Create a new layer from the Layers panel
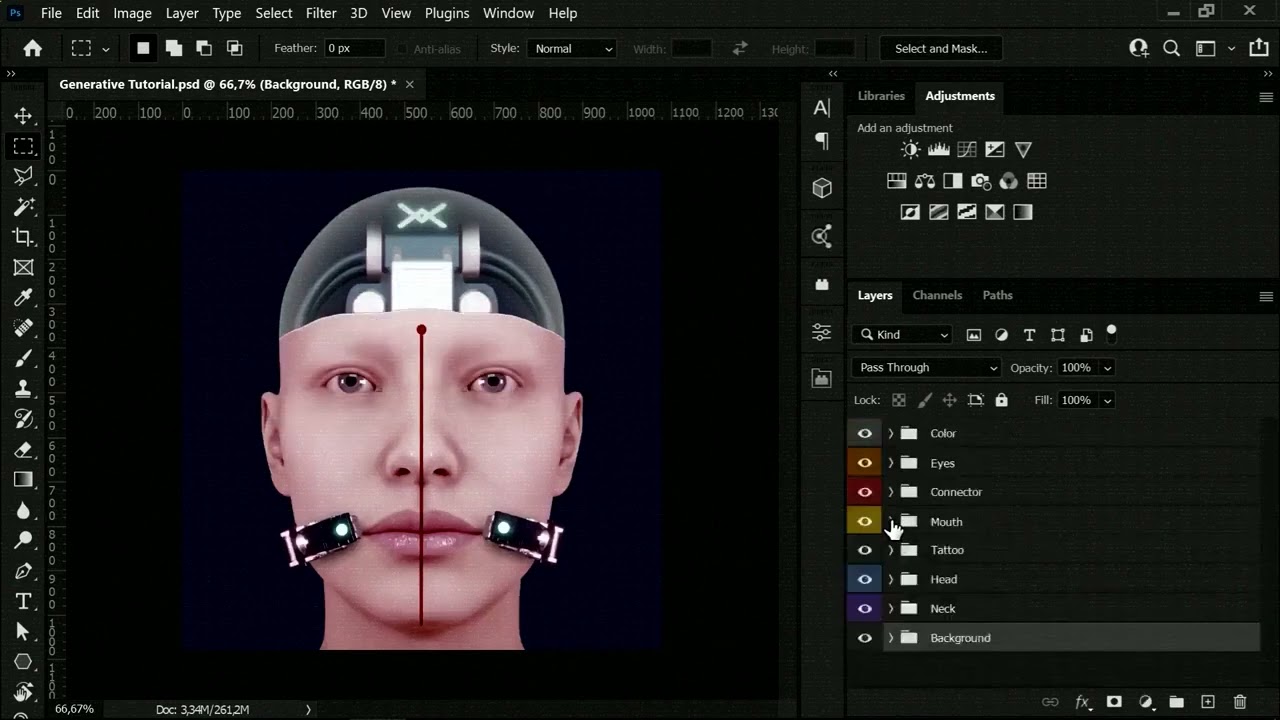The height and width of the screenshot is (720, 1280). [1208, 702]
